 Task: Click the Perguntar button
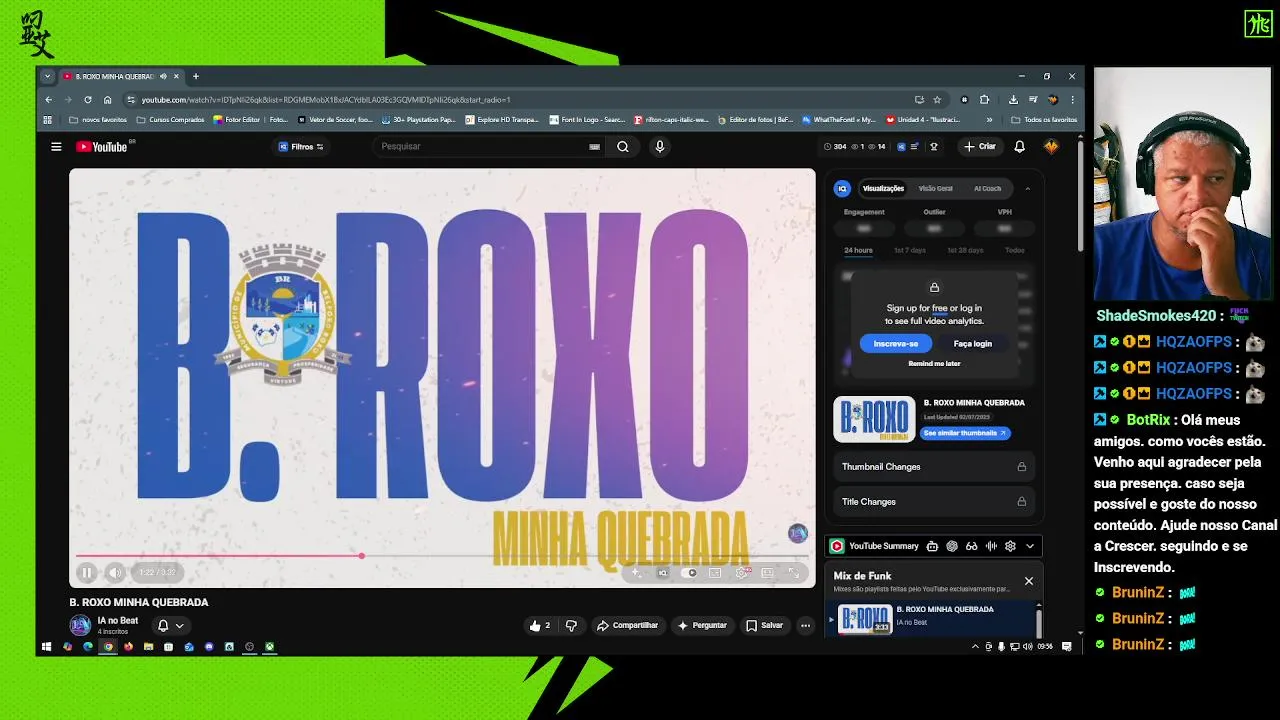point(702,625)
